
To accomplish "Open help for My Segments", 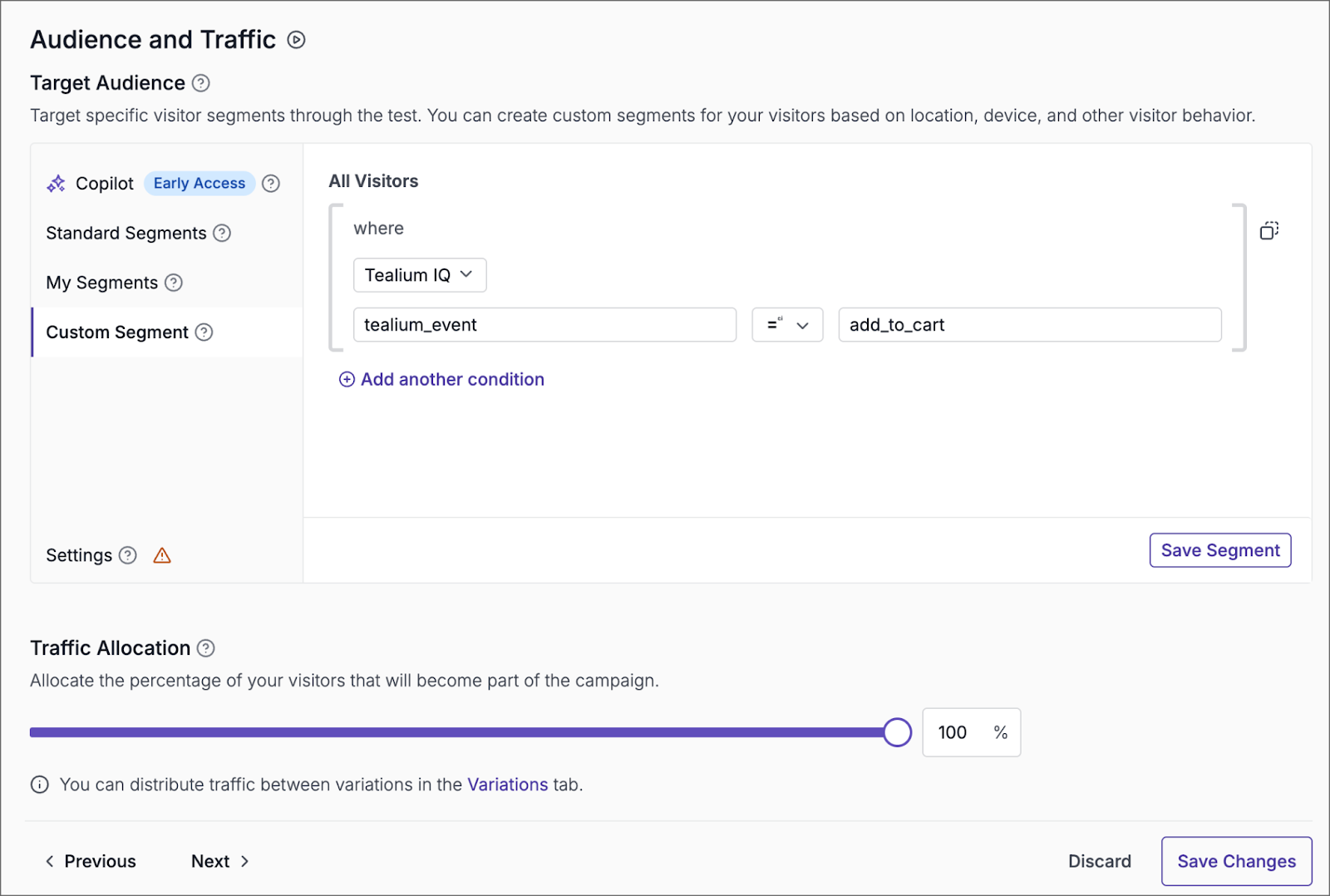I will click(174, 283).
